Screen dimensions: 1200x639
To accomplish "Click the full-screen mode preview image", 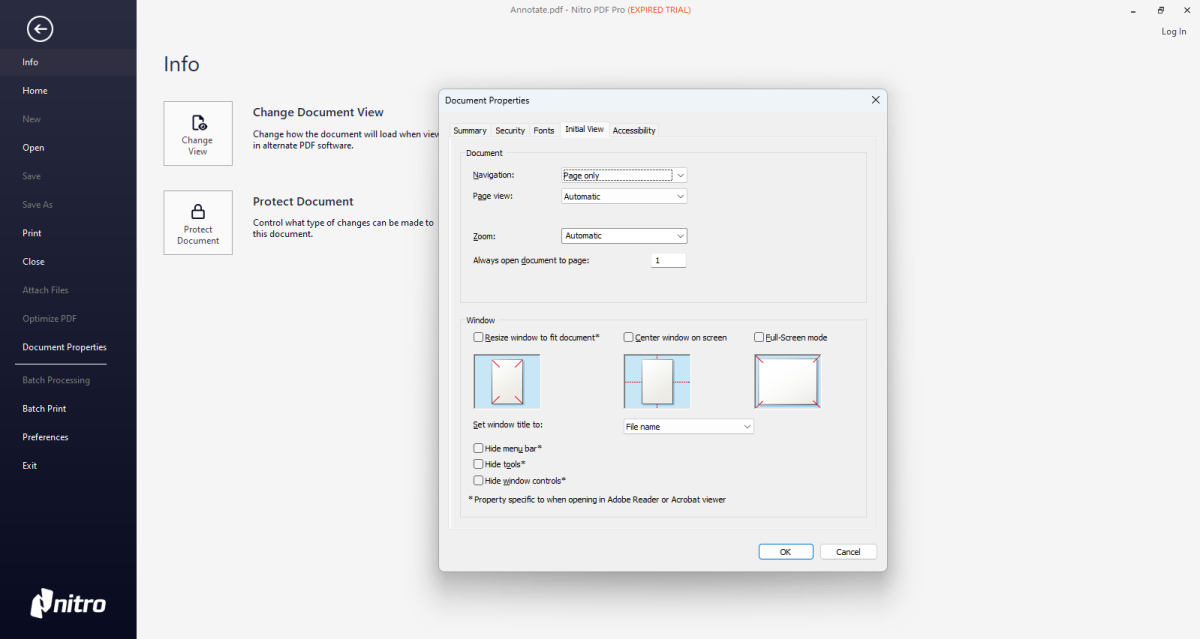I will [x=788, y=381].
